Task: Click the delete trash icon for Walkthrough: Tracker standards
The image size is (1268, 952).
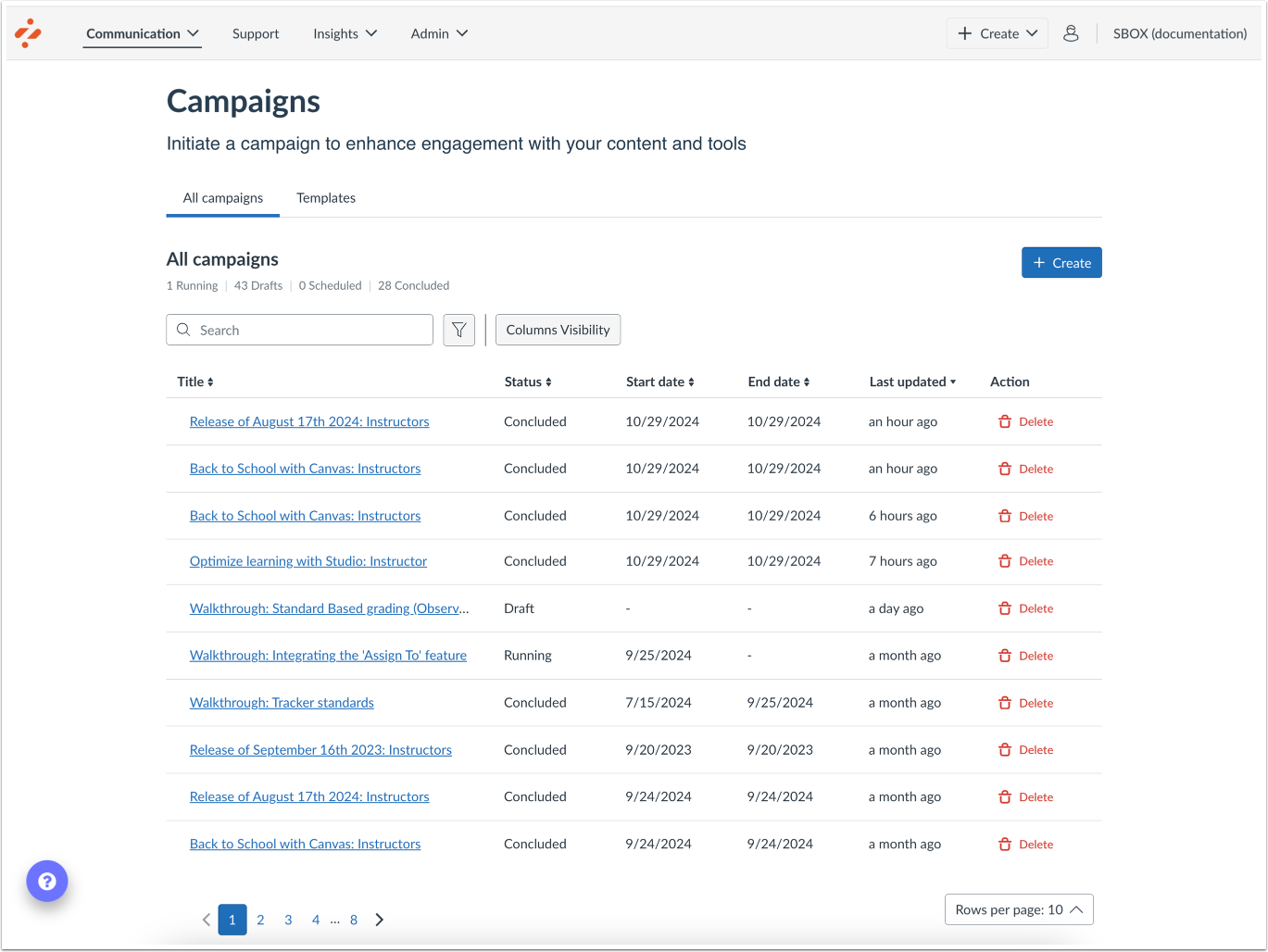Action: 1004,702
